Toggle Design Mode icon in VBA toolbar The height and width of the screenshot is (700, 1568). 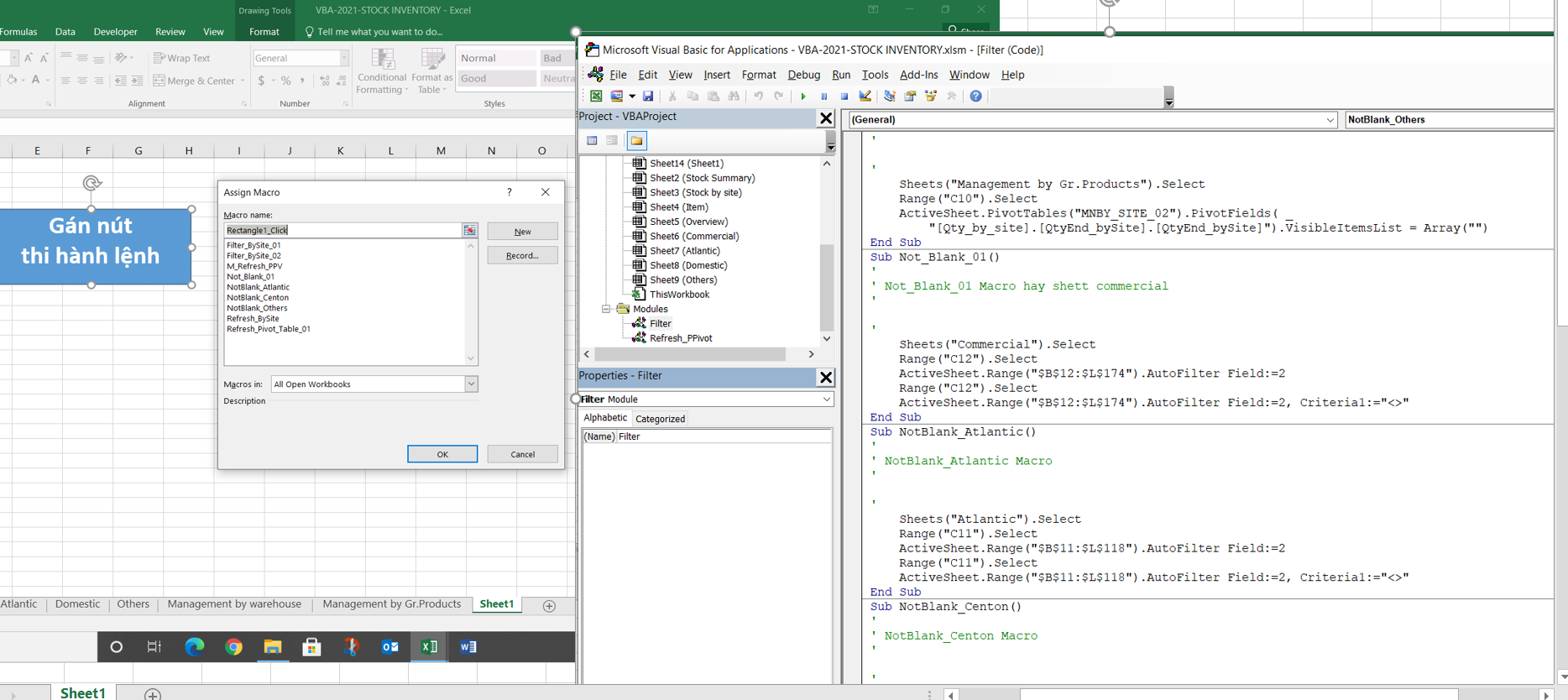tap(865, 97)
